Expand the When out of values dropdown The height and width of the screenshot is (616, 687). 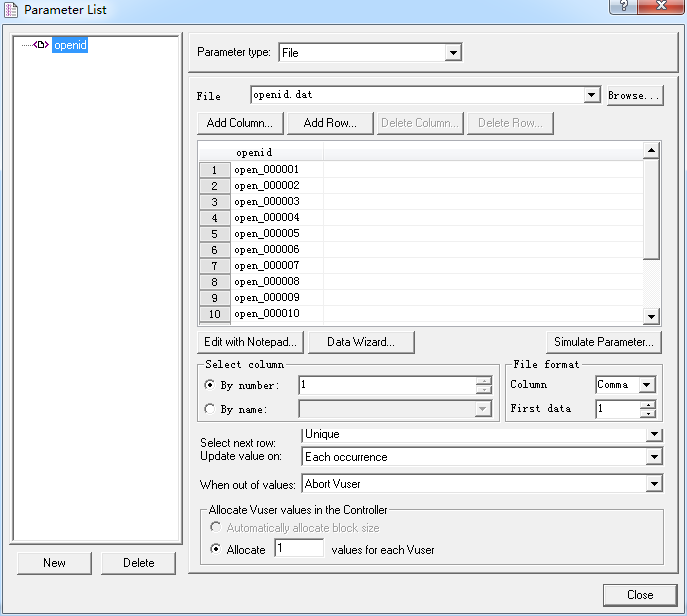654,484
